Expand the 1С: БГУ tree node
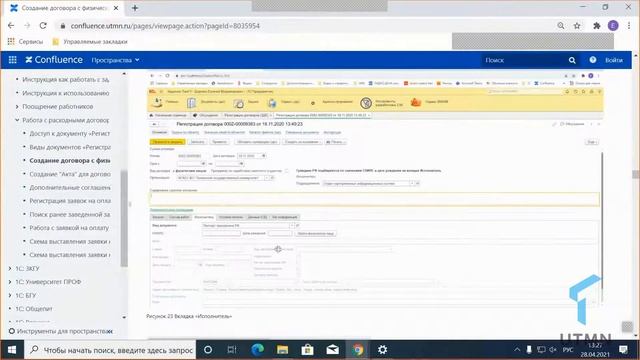 click(10, 296)
